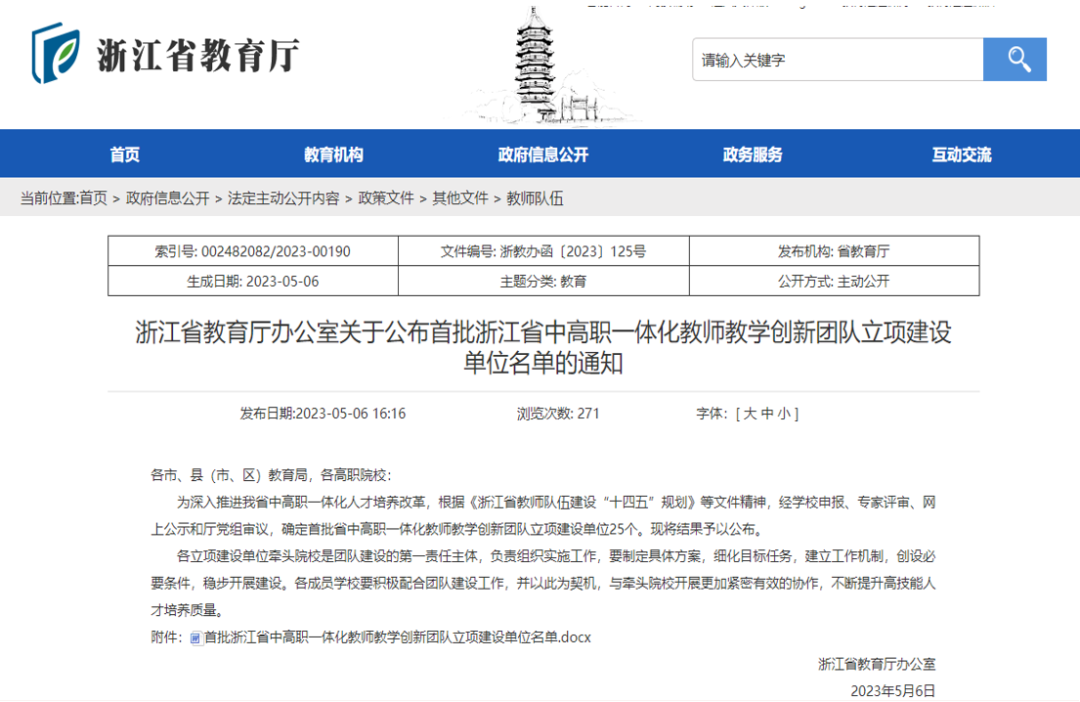Click the 发布机构: 省教育厅 cell
Screen dimensions: 1080x702
834,251
